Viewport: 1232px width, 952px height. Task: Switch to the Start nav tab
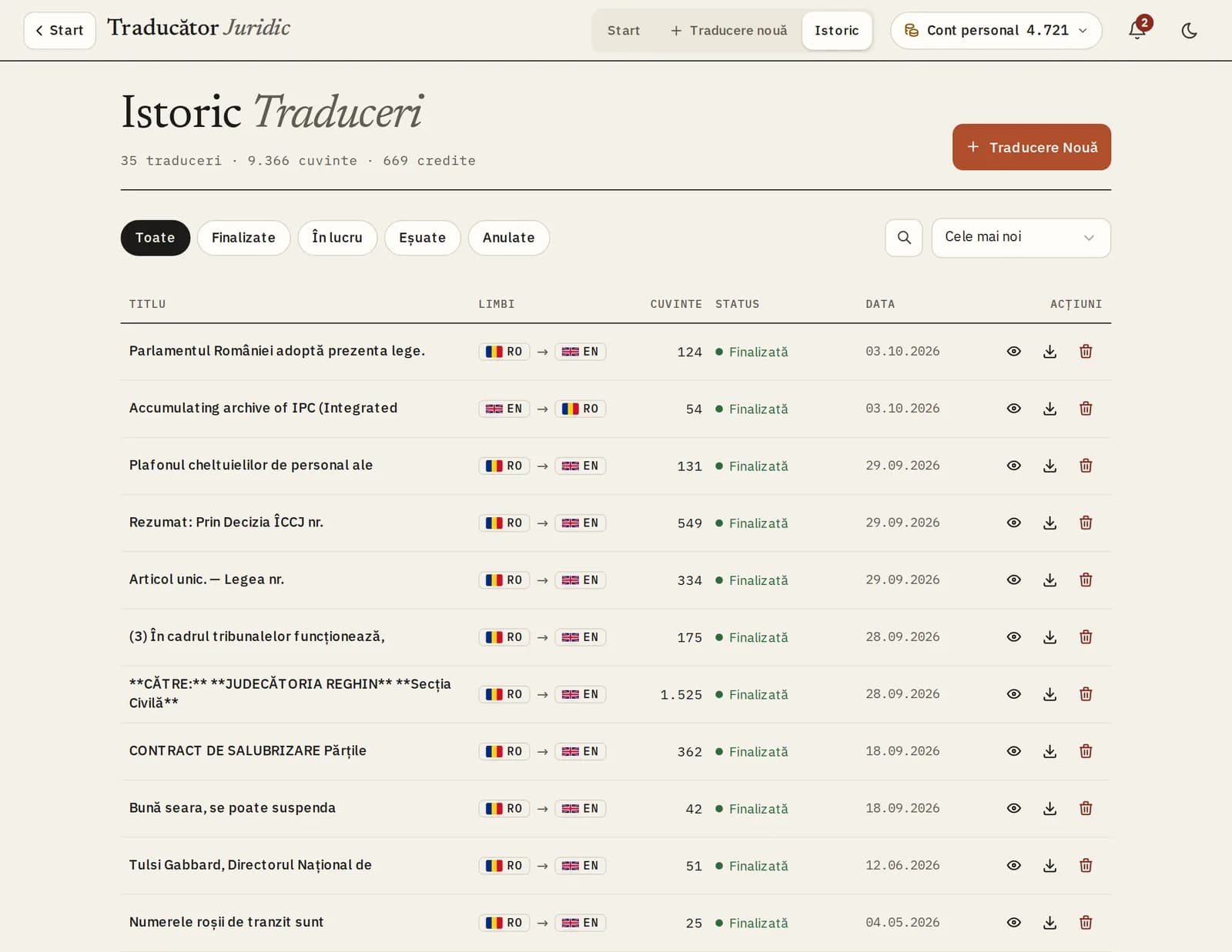click(623, 31)
